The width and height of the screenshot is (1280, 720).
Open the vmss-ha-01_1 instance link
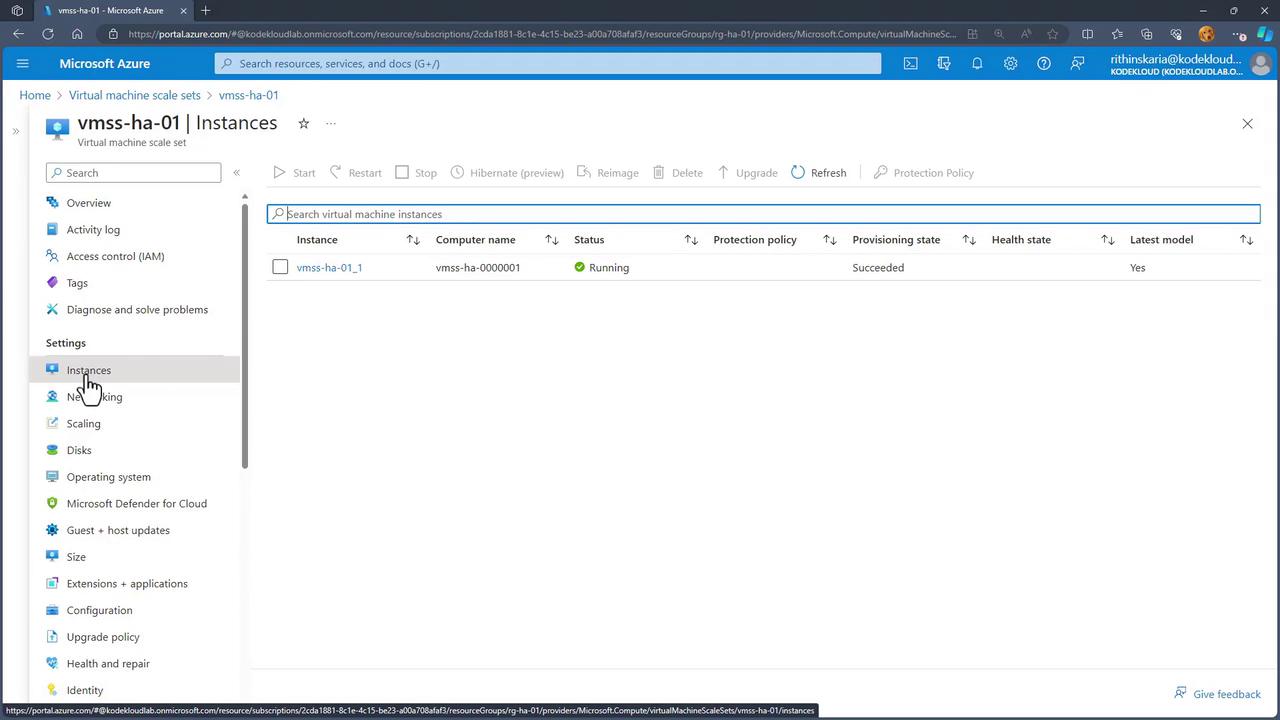329,268
